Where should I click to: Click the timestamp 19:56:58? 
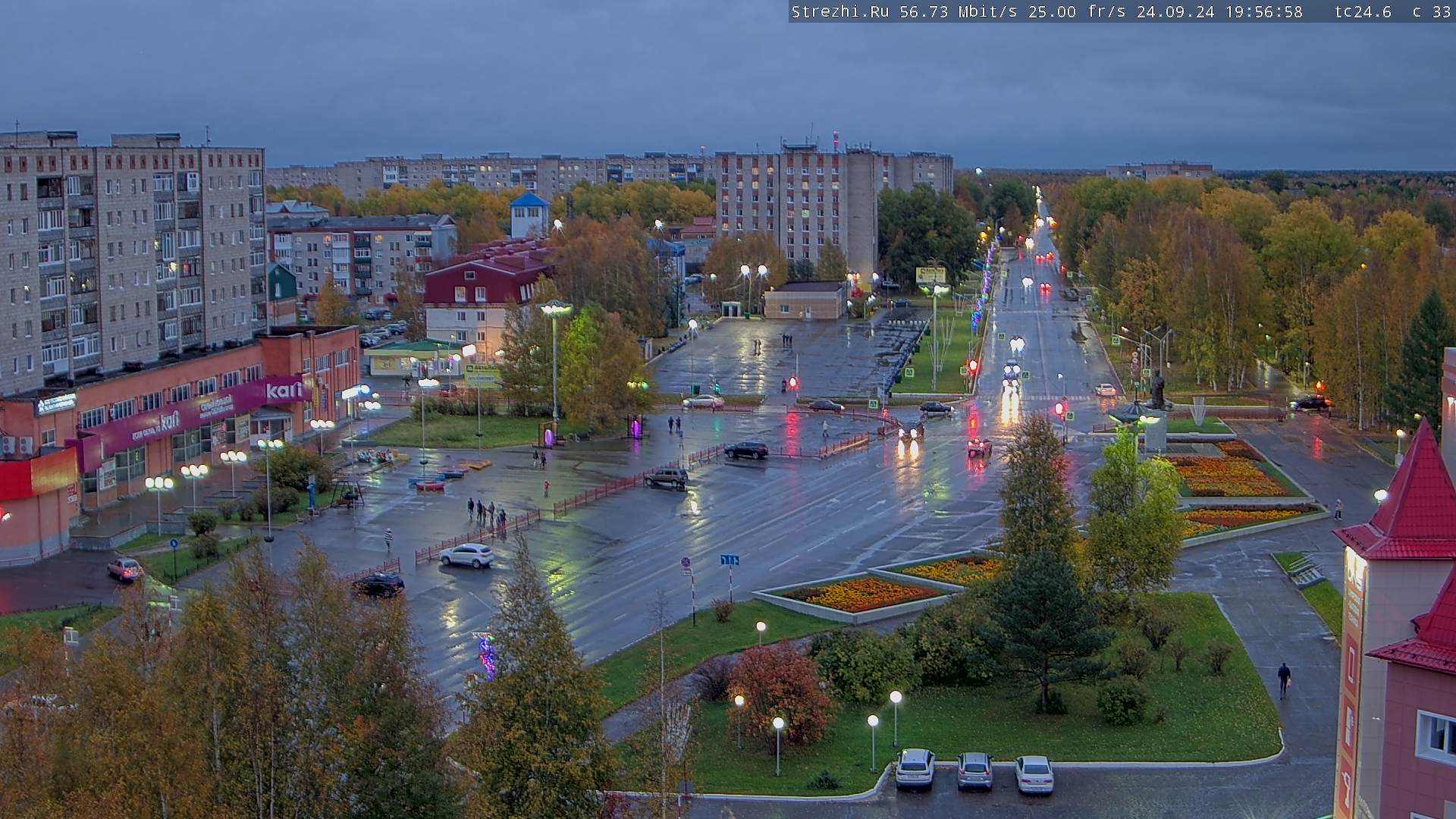(x=1264, y=12)
